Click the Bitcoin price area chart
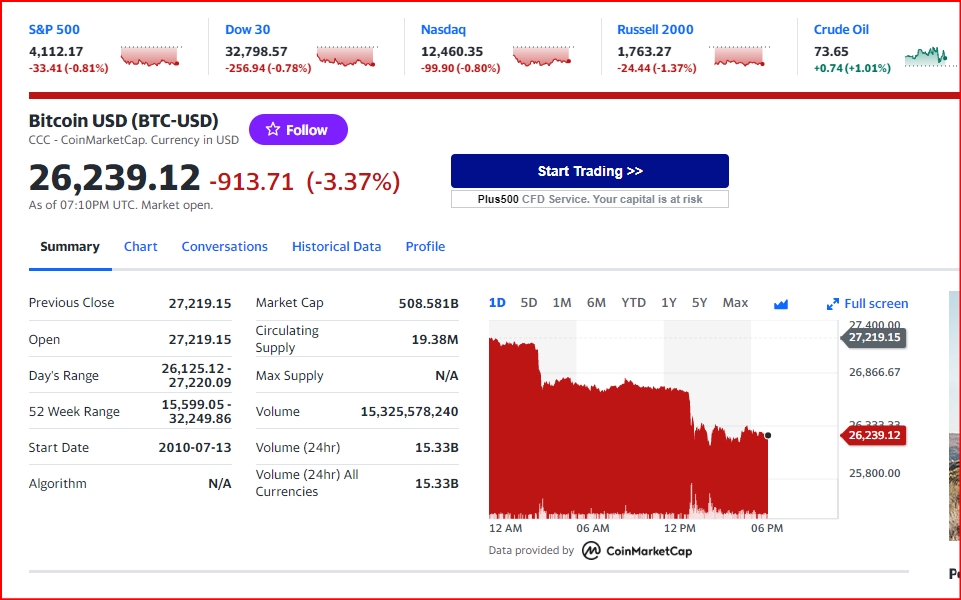 click(x=628, y=427)
